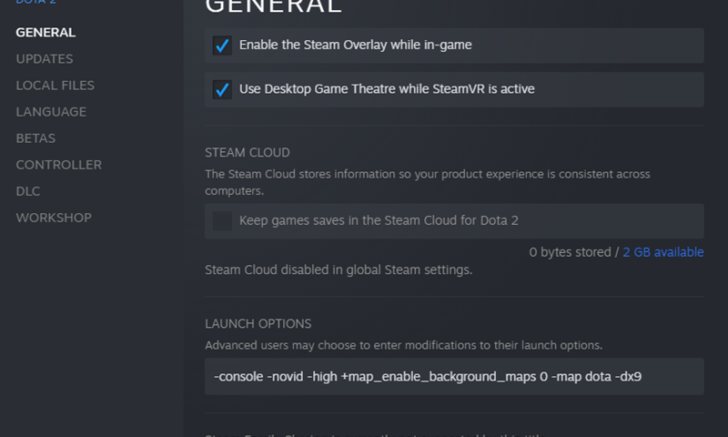Toggle Keep games saves in Steam Cloud checkbox

click(222, 221)
